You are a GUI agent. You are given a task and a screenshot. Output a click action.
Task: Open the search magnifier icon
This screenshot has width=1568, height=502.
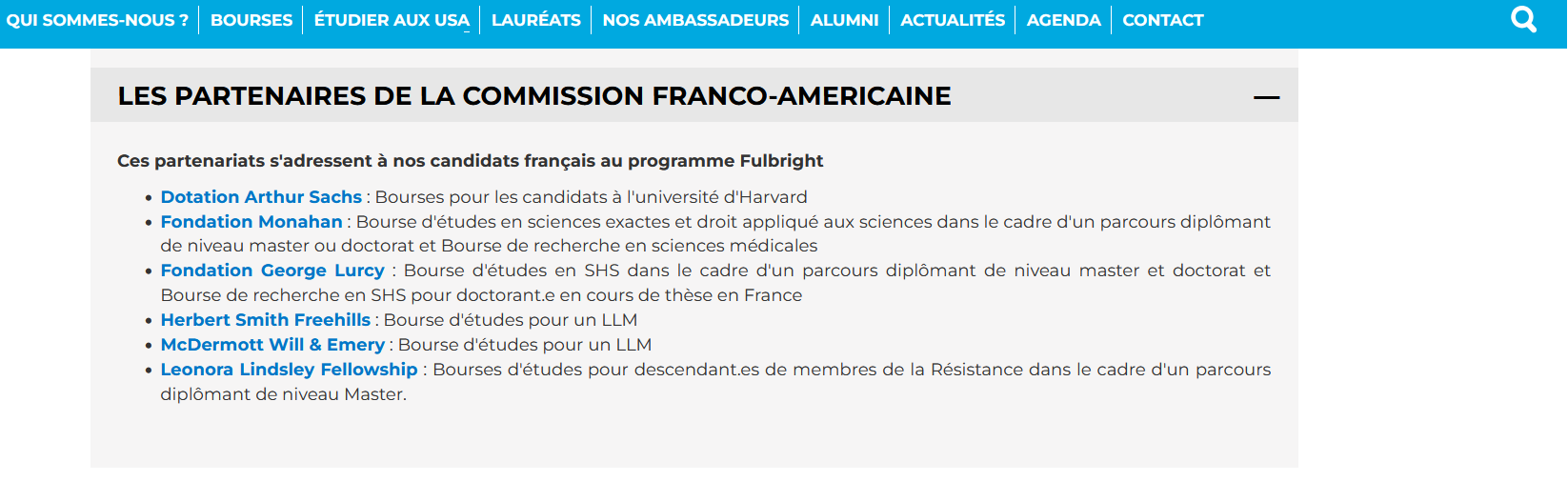pyautogui.click(x=1524, y=19)
